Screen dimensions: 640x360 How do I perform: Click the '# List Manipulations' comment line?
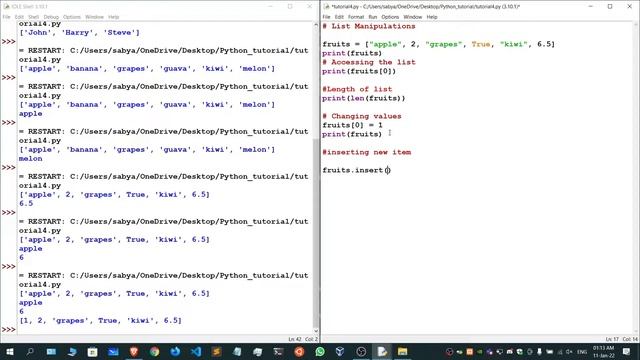pyautogui.click(x=369, y=26)
